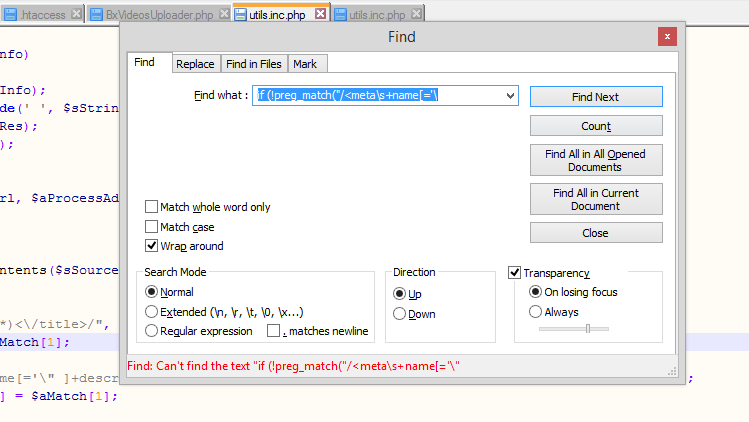
Task: Click editor line 'Res);'
Action: pyautogui.click(x=19, y=126)
